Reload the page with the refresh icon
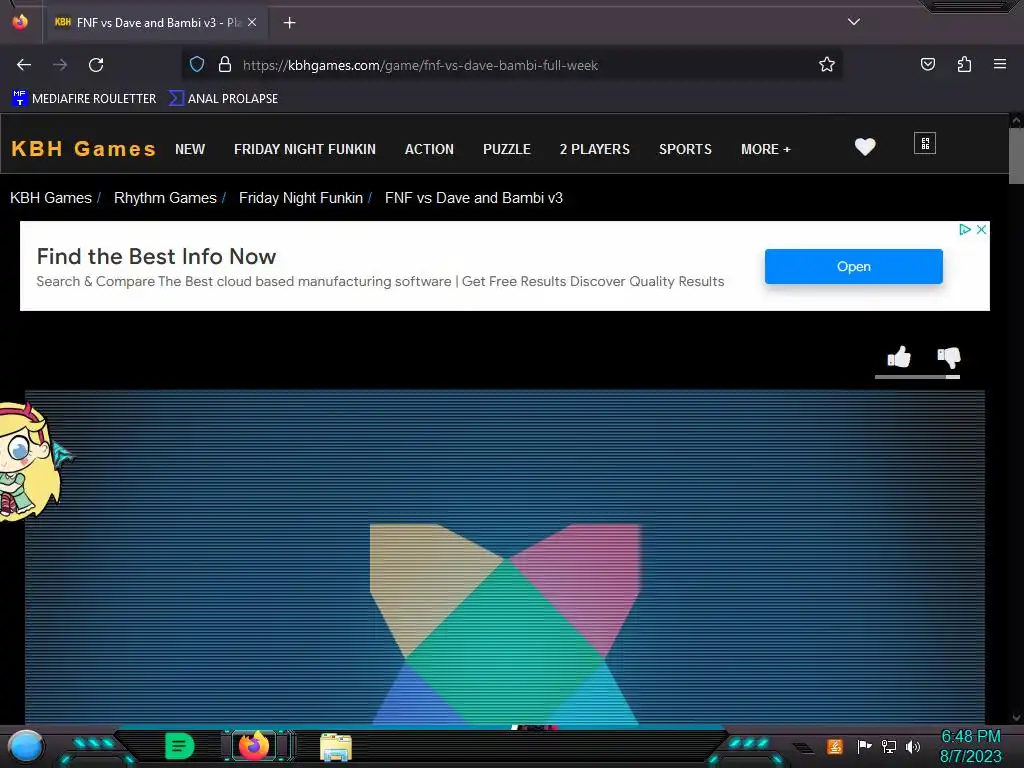 pos(96,65)
